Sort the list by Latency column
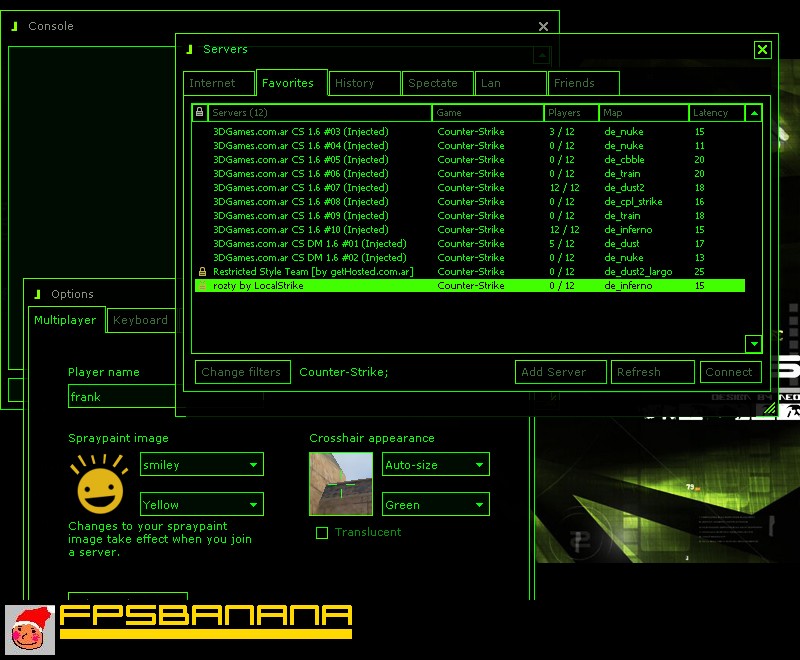 [x=716, y=113]
